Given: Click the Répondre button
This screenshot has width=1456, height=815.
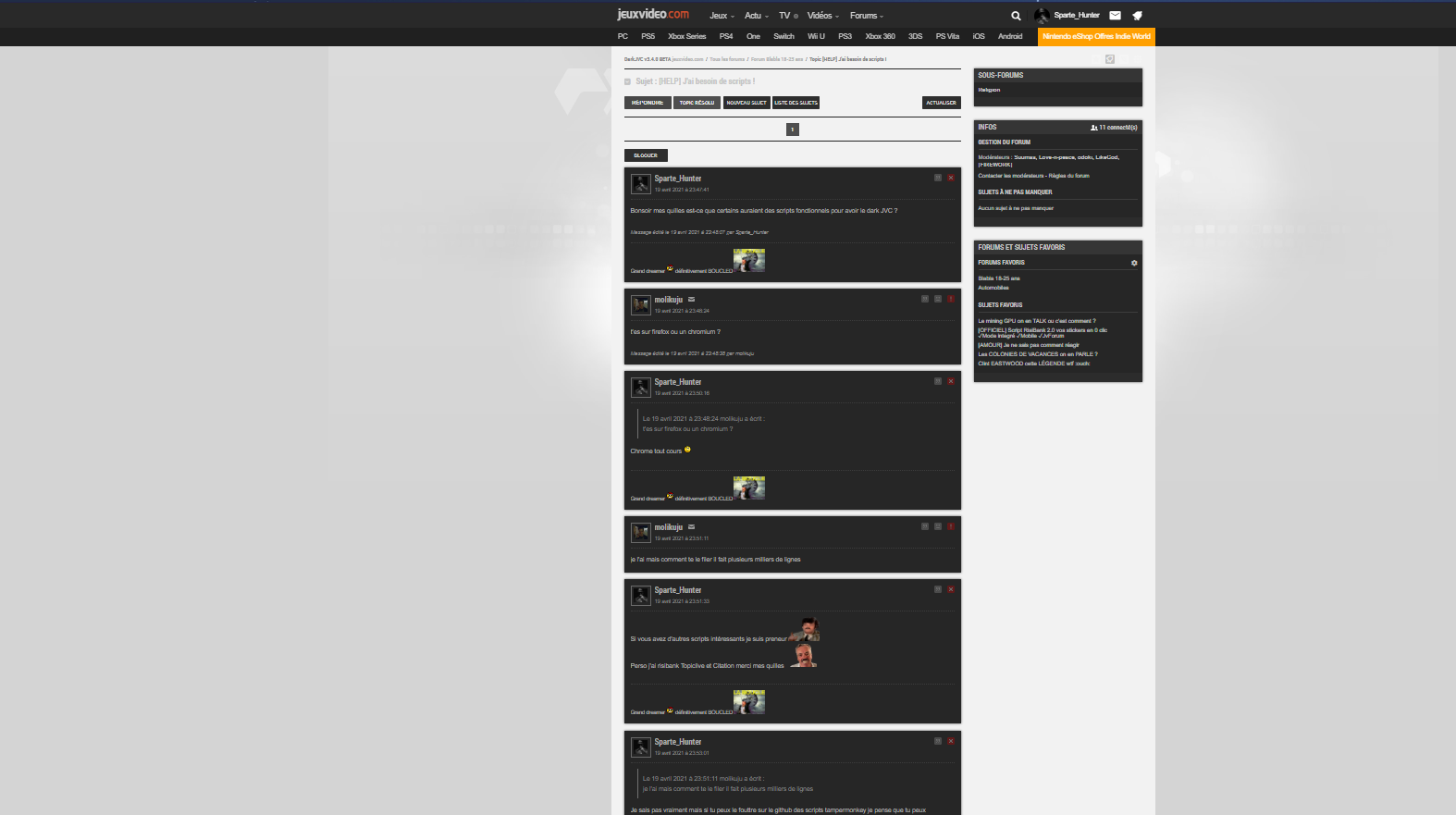Looking at the screenshot, I should (648, 103).
